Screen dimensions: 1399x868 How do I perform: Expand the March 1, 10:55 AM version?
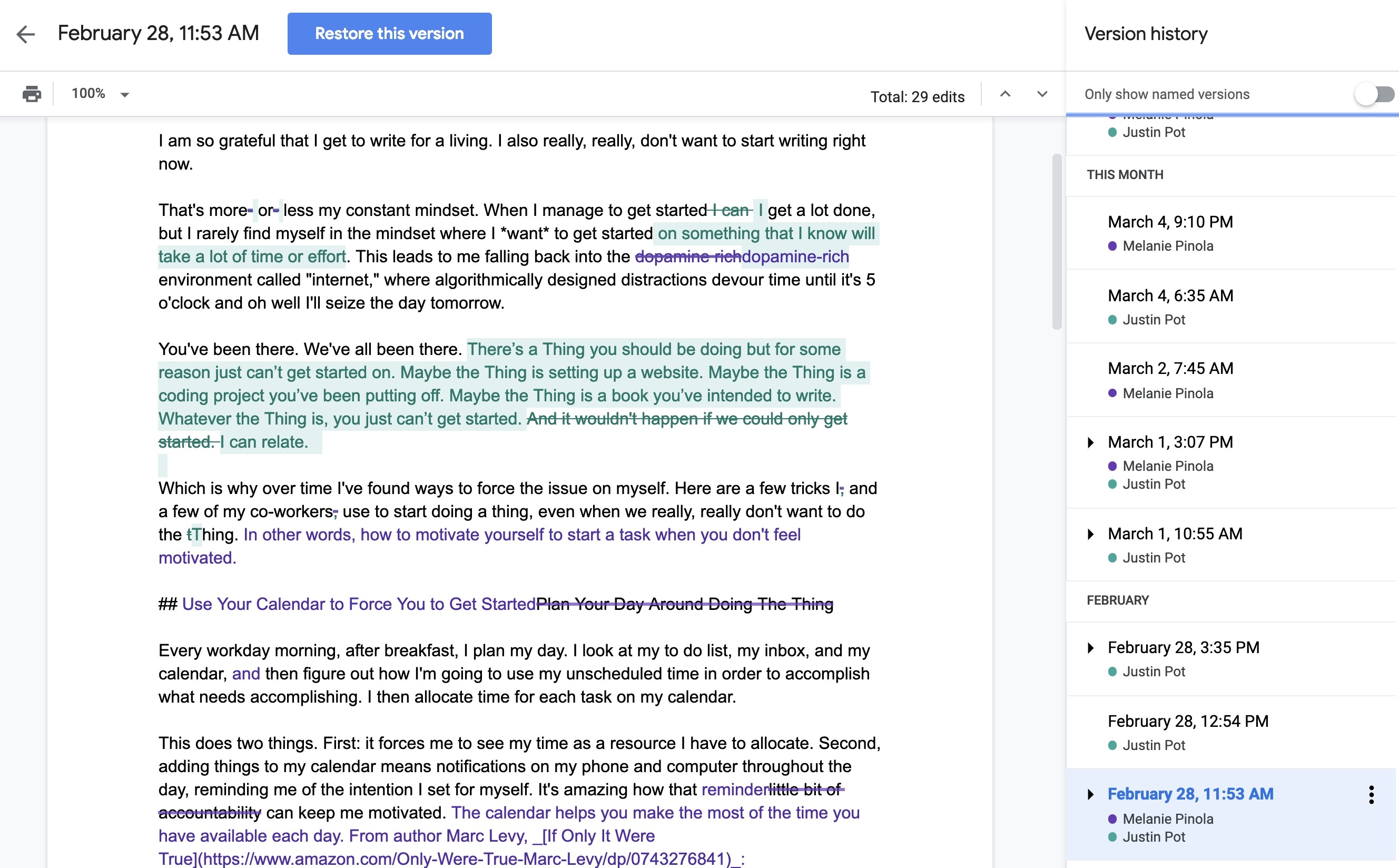click(x=1091, y=534)
